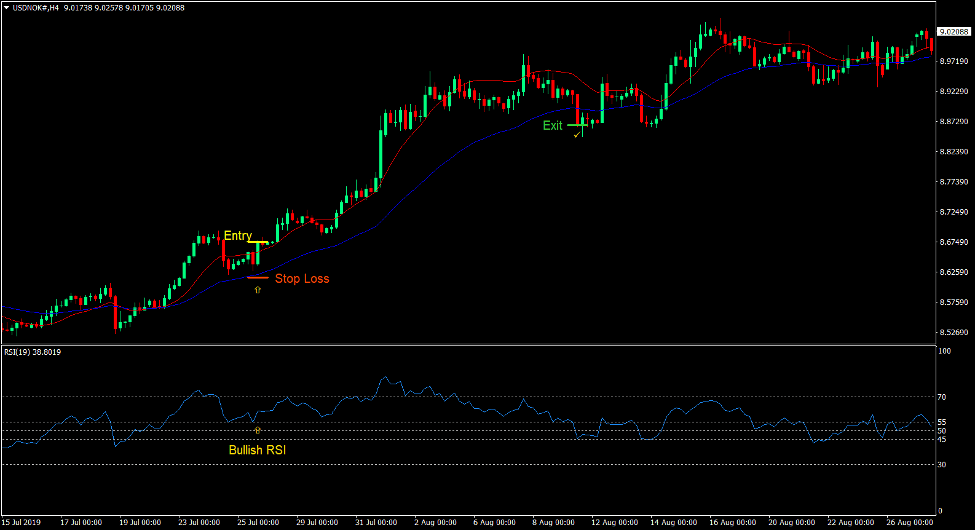Click the Exit text label
977x531 pixels.
tap(552, 126)
